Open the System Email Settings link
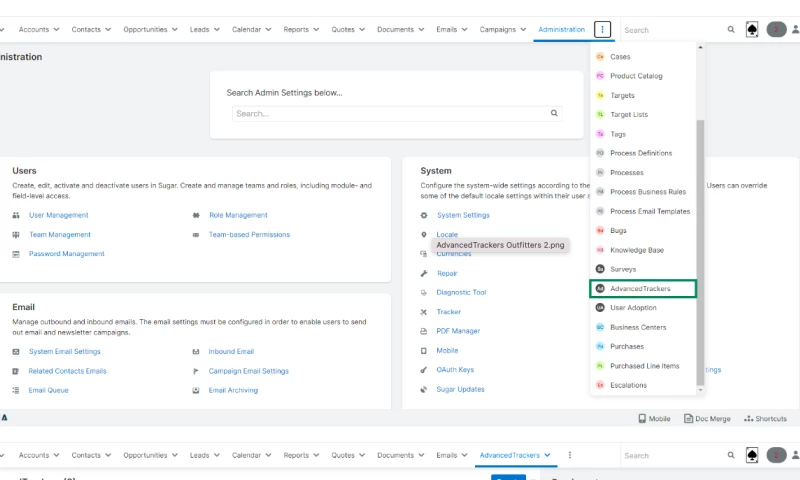This screenshot has width=800, height=480. coord(65,351)
